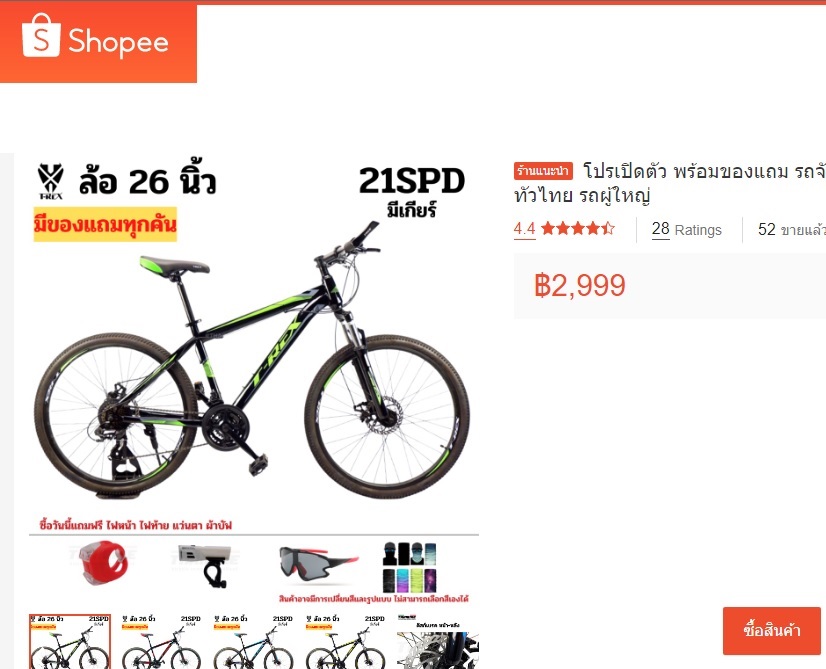
Task: Select the green bike thumbnail
Action: coord(70,641)
